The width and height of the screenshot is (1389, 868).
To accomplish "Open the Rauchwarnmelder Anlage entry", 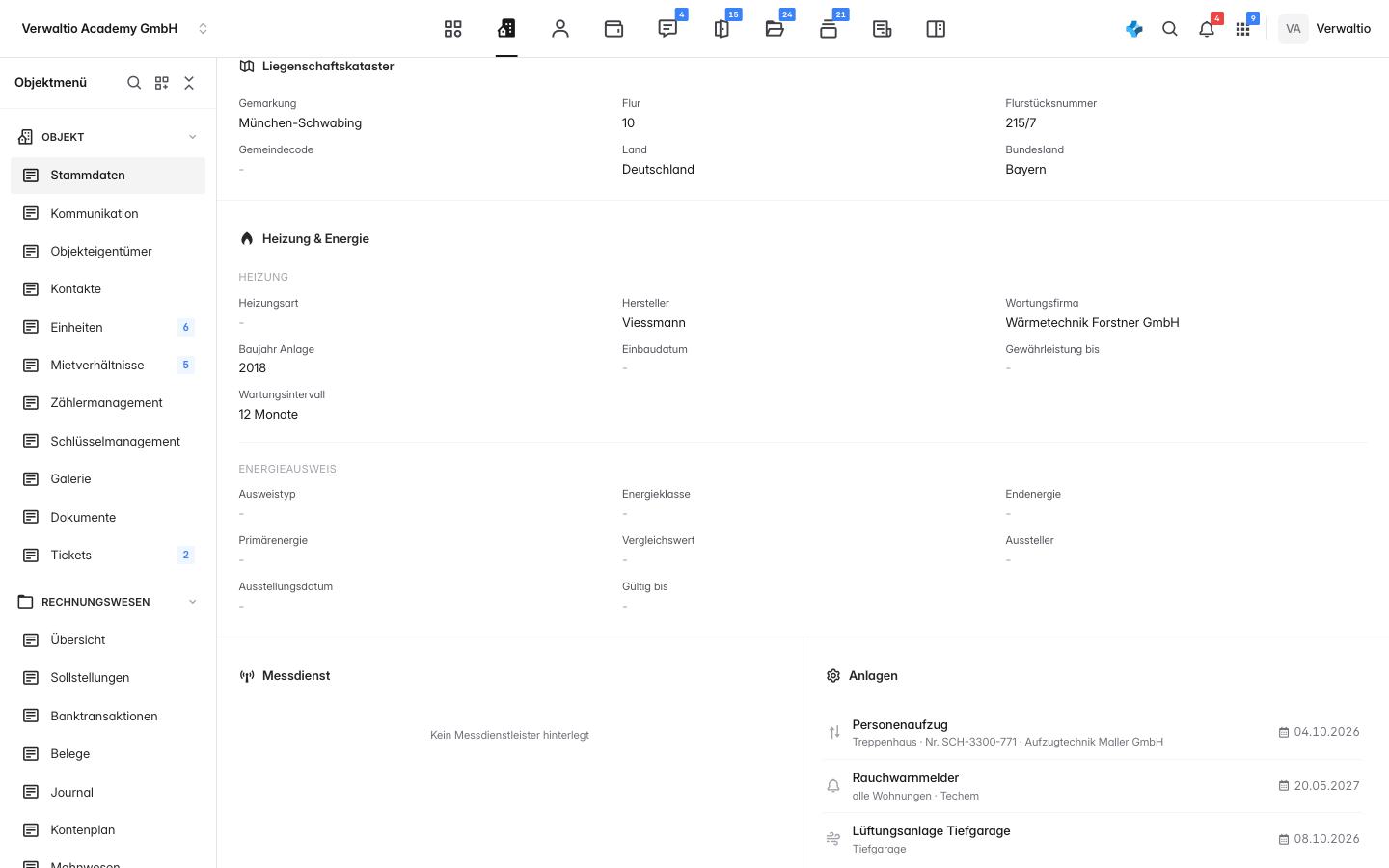I will tap(1093, 786).
